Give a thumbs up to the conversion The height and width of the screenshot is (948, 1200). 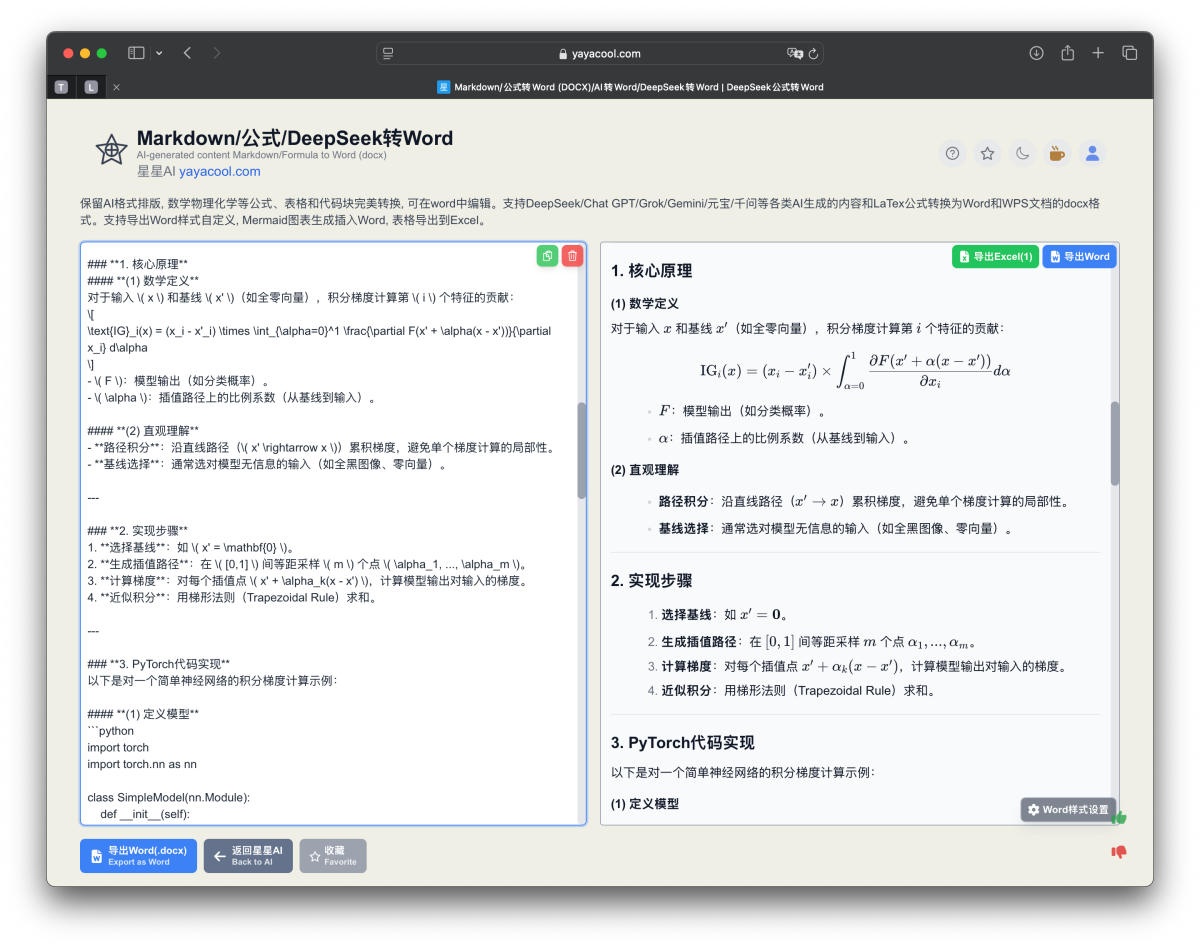click(x=1119, y=816)
